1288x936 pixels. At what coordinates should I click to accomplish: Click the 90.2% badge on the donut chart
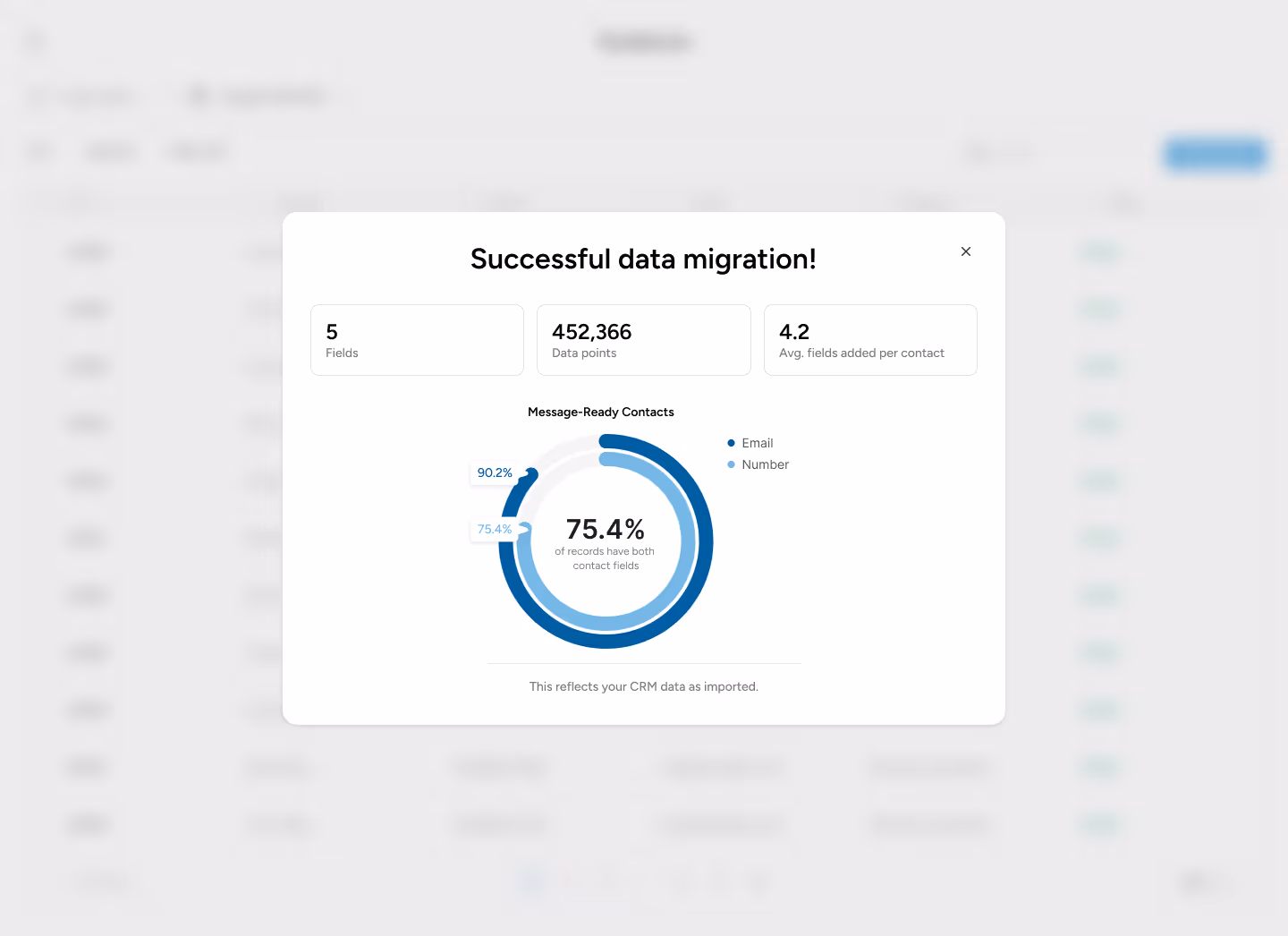tap(495, 472)
